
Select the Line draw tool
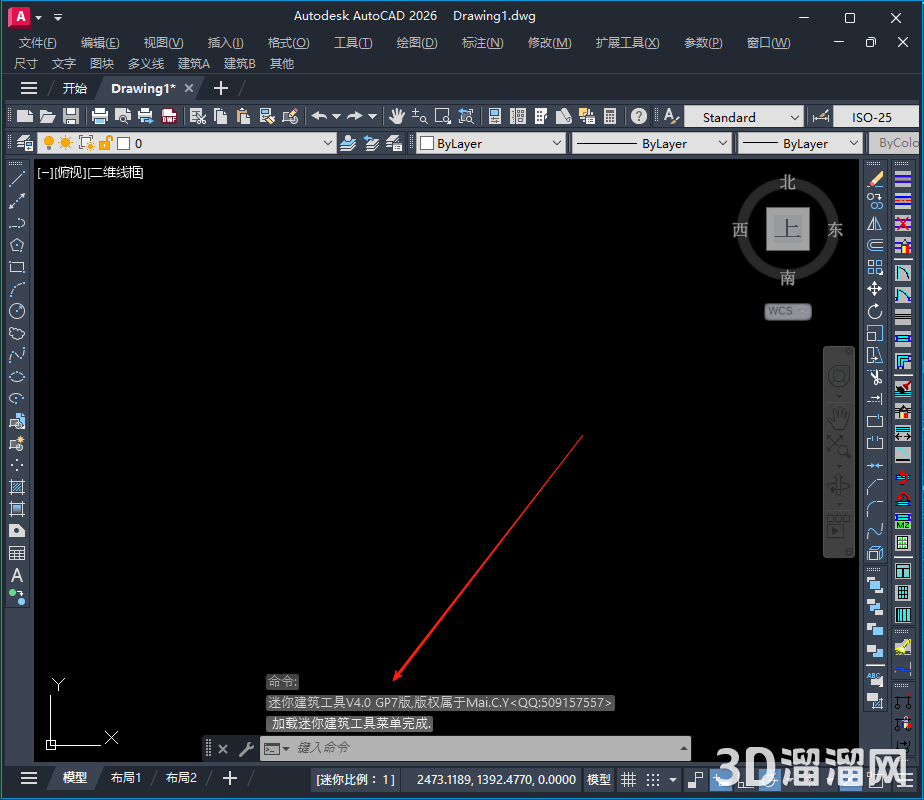(x=17, y=180)
